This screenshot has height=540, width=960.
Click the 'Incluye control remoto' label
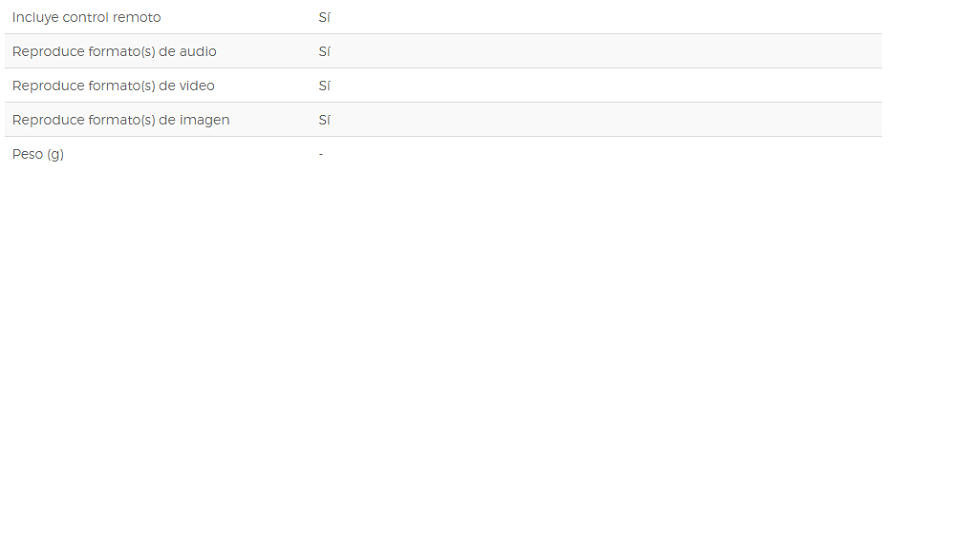coord(86,17)
